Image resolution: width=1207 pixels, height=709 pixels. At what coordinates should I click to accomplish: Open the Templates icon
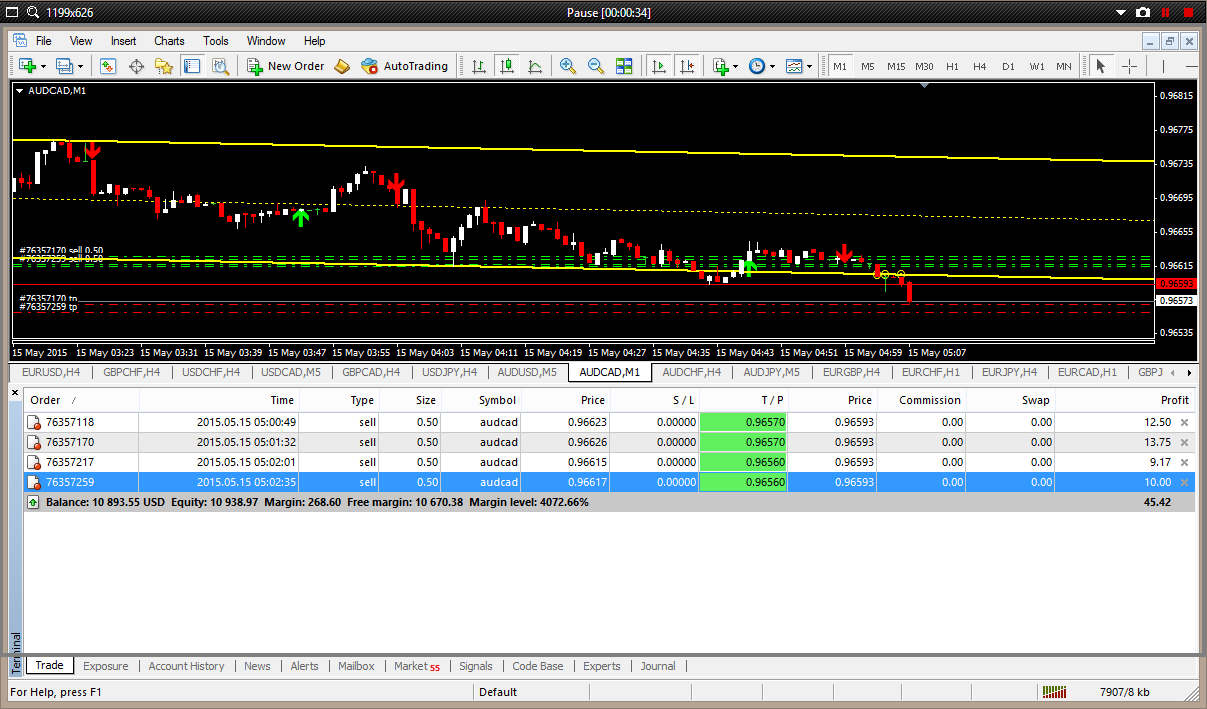coord(794,66)
